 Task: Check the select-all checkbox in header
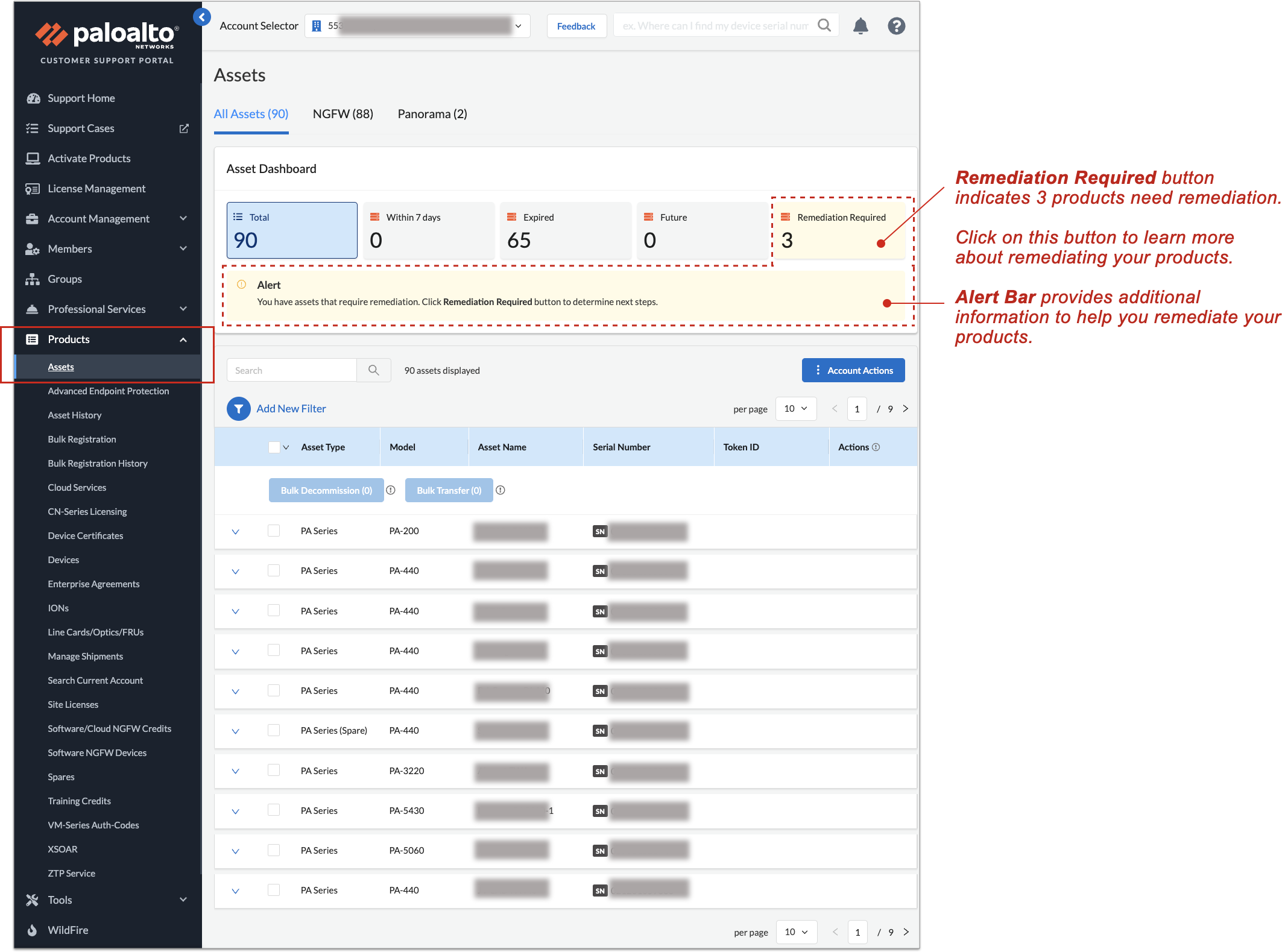tap(274, 447)
